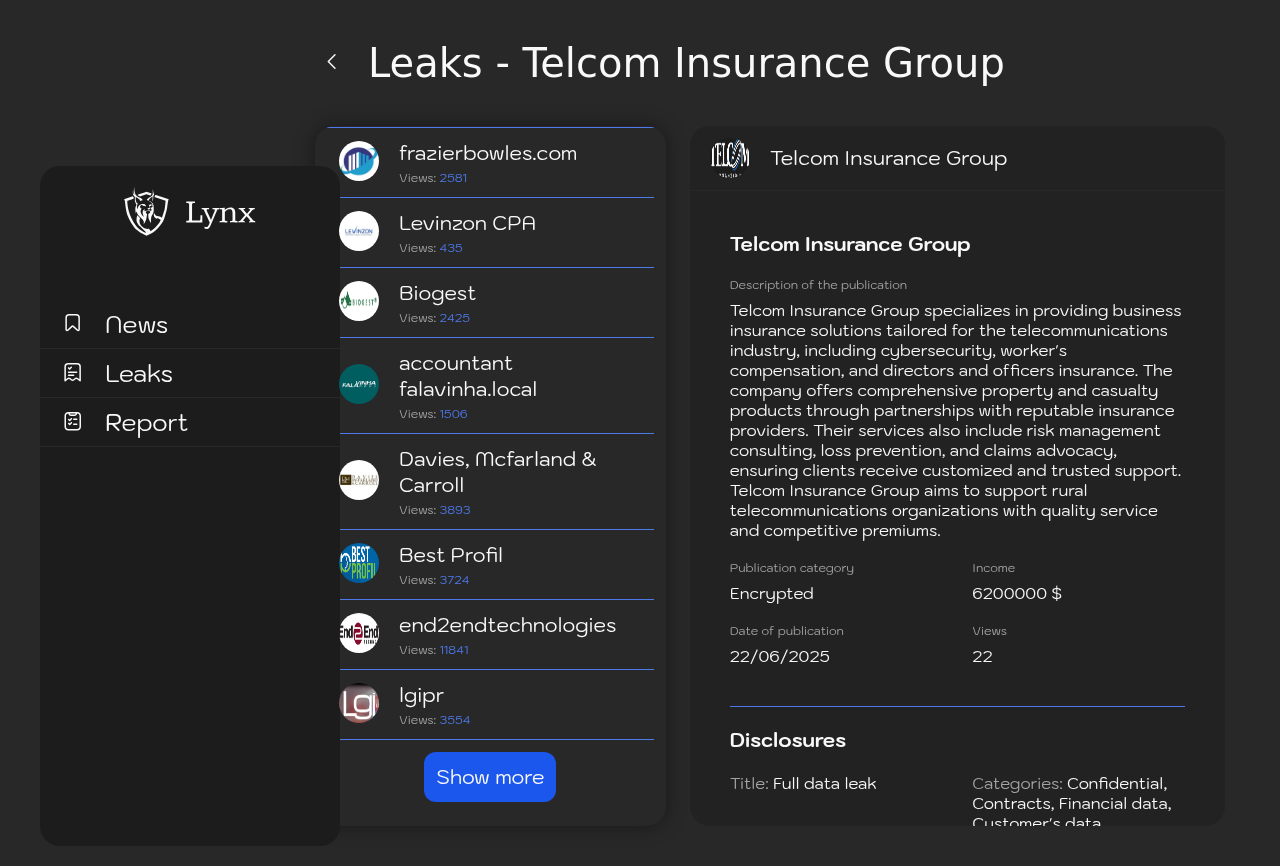Click the Biogest logo icon
The image size is (1280, 866).
click(359, 301)
